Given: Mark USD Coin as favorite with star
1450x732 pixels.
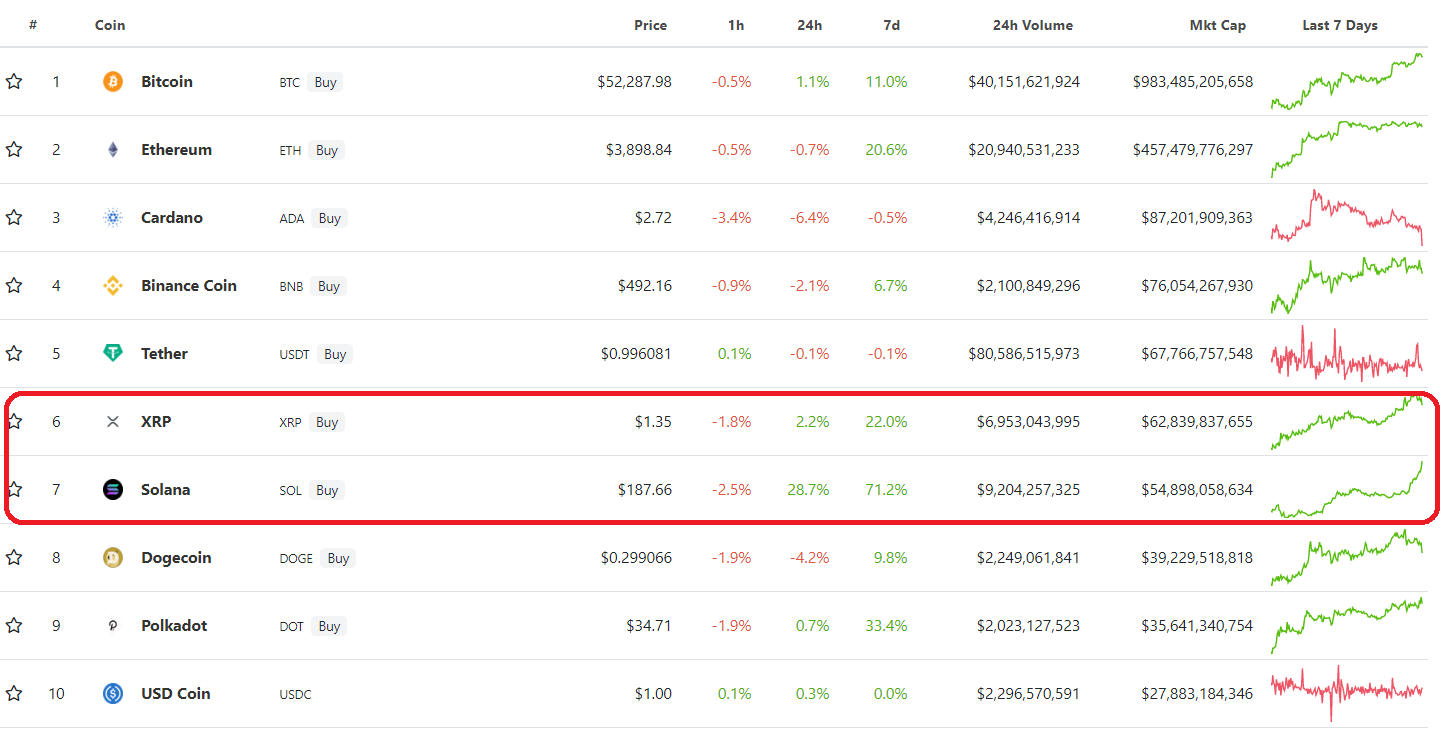Looking at the screenshot, I should [x=14, y=694].
